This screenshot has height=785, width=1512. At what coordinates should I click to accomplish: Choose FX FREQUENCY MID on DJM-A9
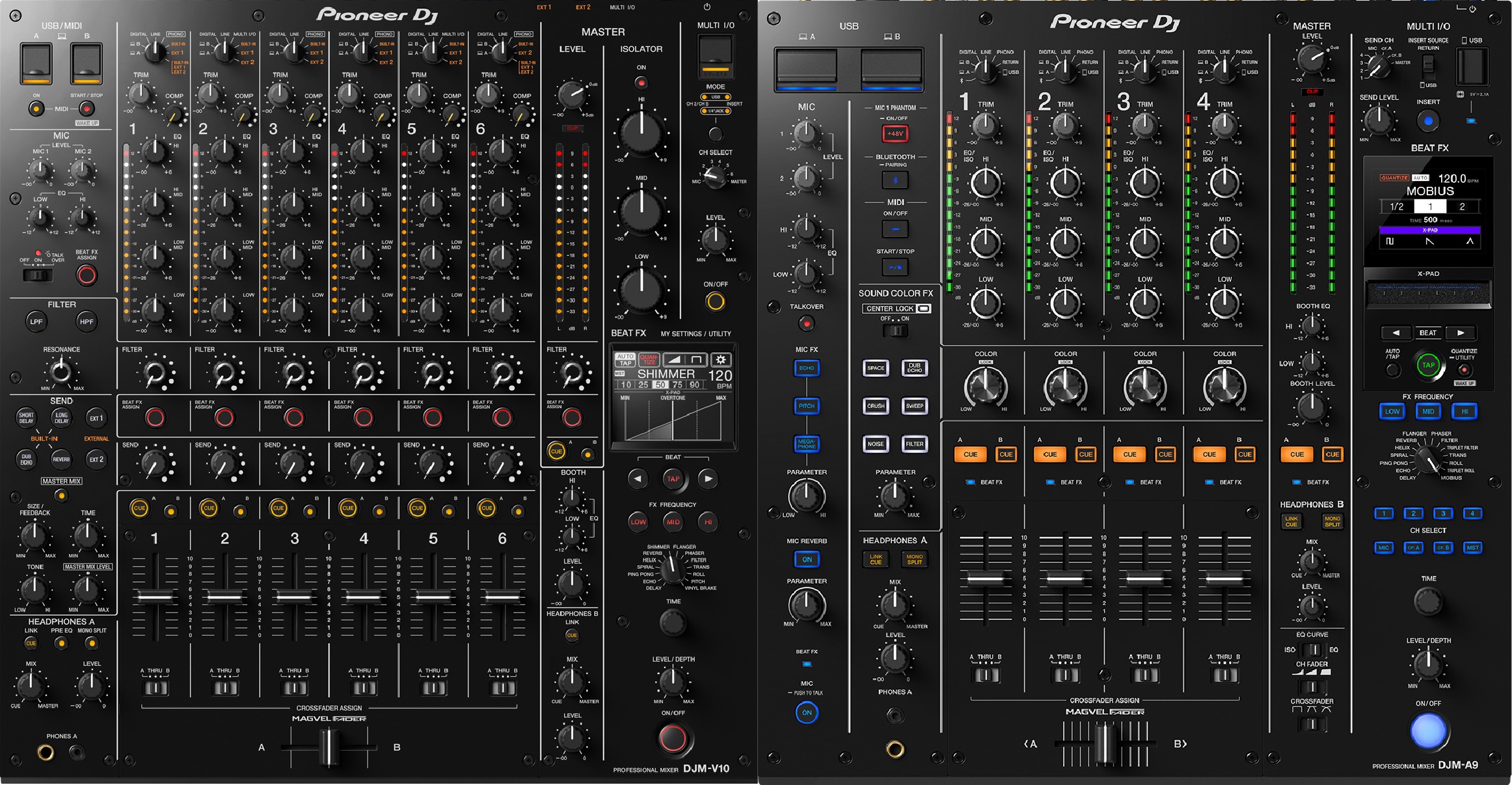[x=1428, y=411]
